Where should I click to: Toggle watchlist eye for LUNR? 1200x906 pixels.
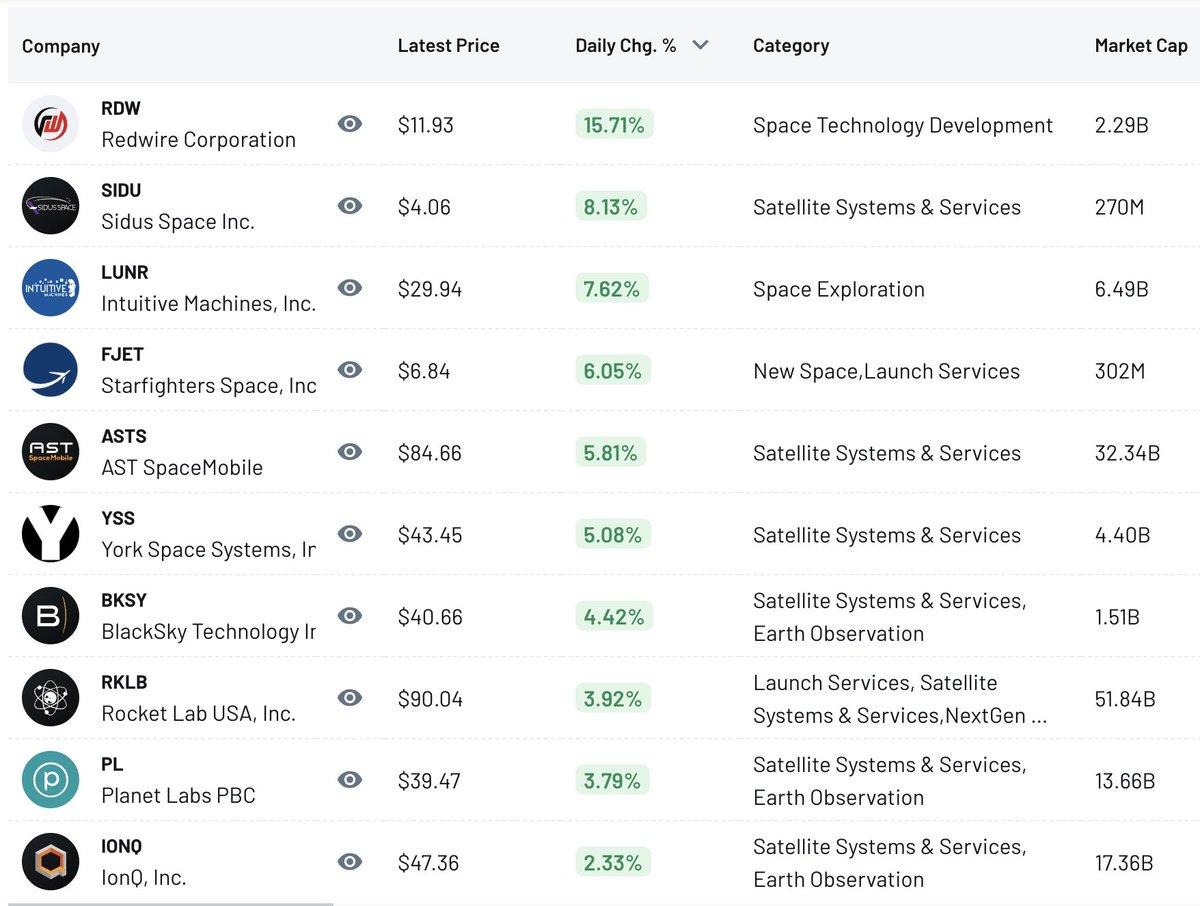click(349, 288)
